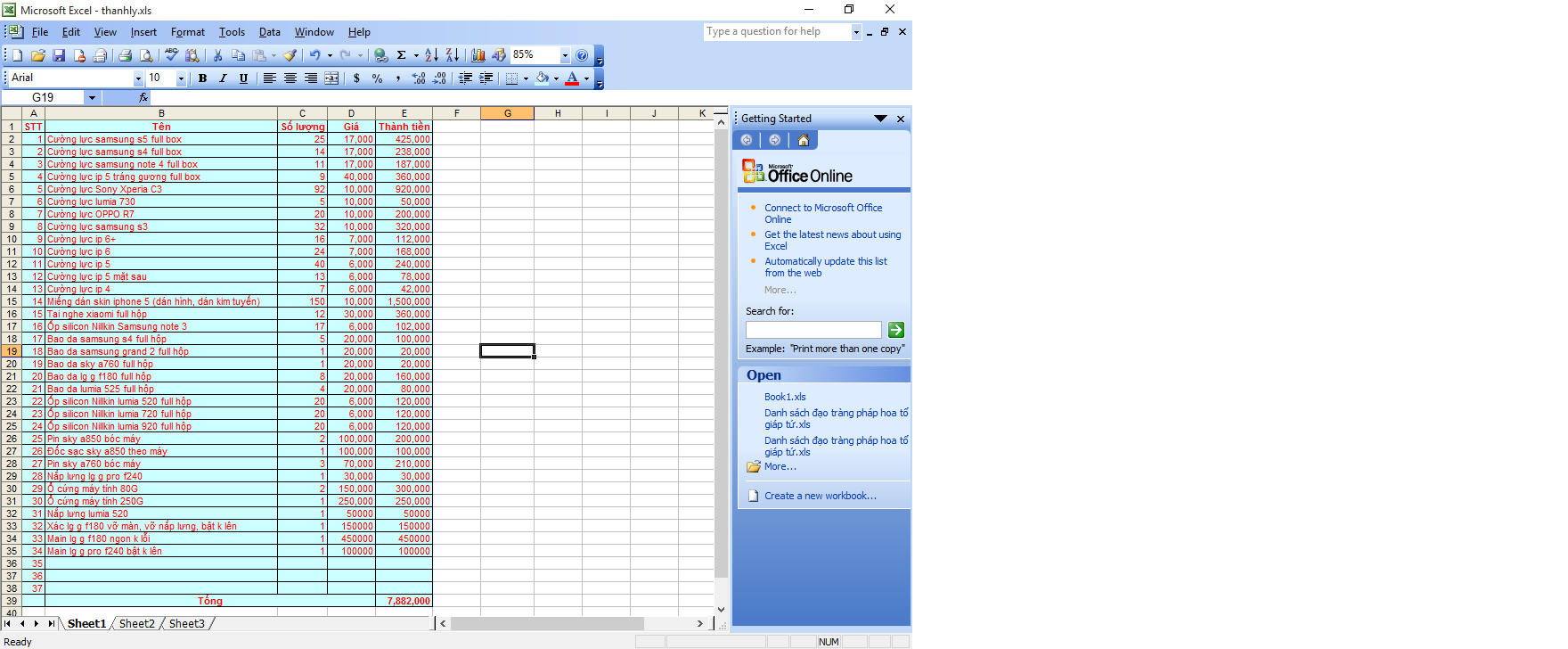The height and width of the screenshot is (649, 1568).
Task: Click the AutoSum sigma icon
Action: click(x=402, y=55)
